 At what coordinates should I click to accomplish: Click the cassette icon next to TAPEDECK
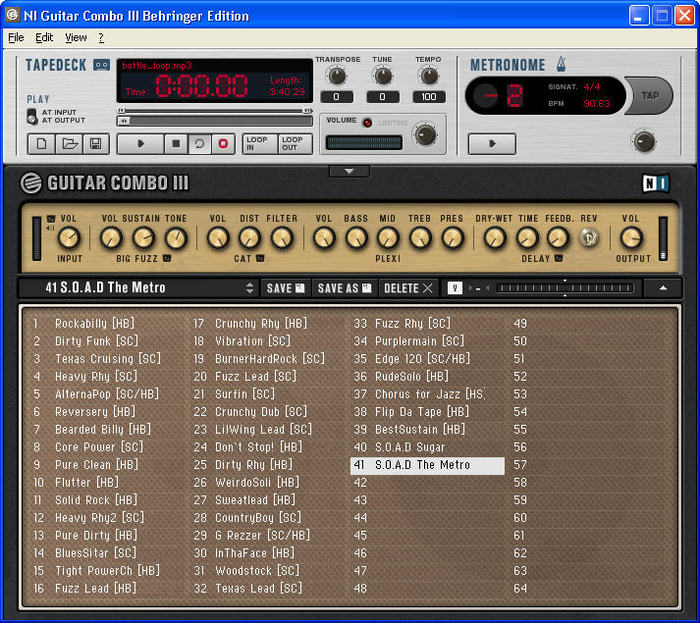[x=102, y=65]
